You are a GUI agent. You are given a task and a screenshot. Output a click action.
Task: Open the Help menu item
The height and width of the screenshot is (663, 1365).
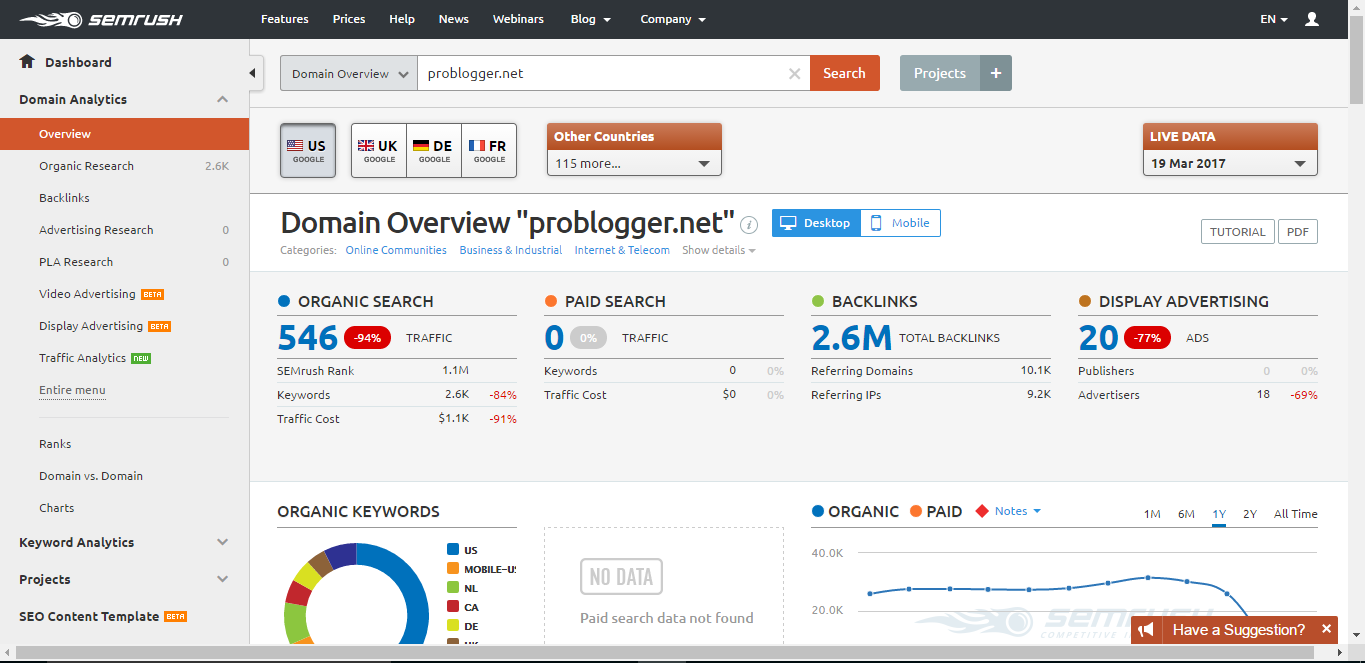coord(402,19)
